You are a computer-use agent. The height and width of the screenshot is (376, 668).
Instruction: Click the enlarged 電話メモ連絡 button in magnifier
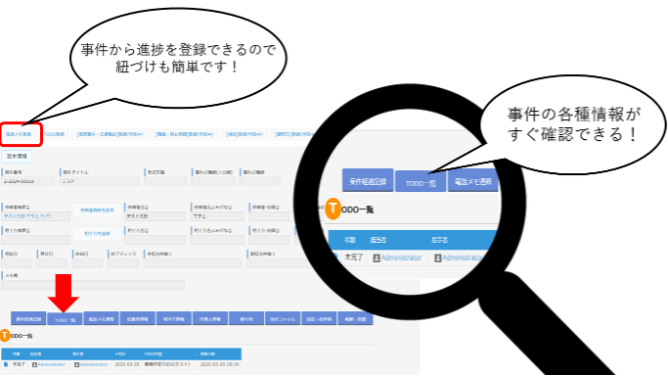coord(473,181)
